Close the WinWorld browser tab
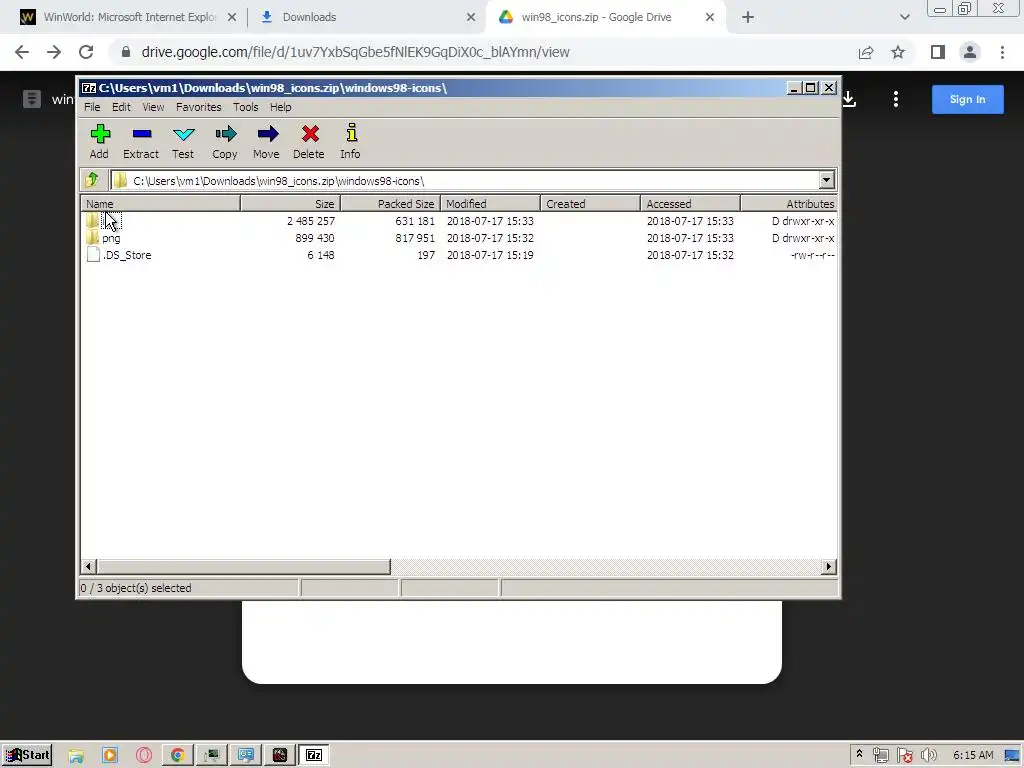This screenshot has height=768, width=1024. point(232,18)
